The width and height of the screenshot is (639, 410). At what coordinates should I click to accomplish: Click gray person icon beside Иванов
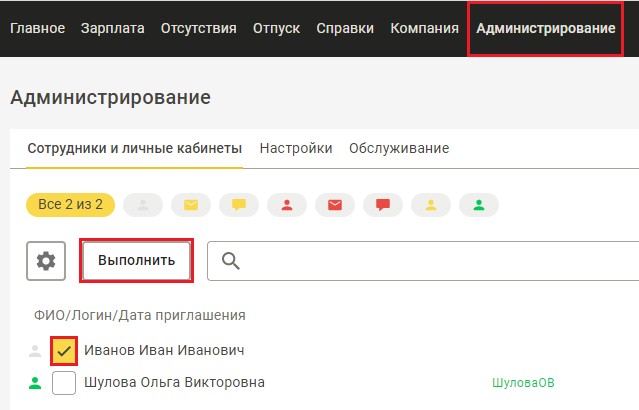coord(35,350)
